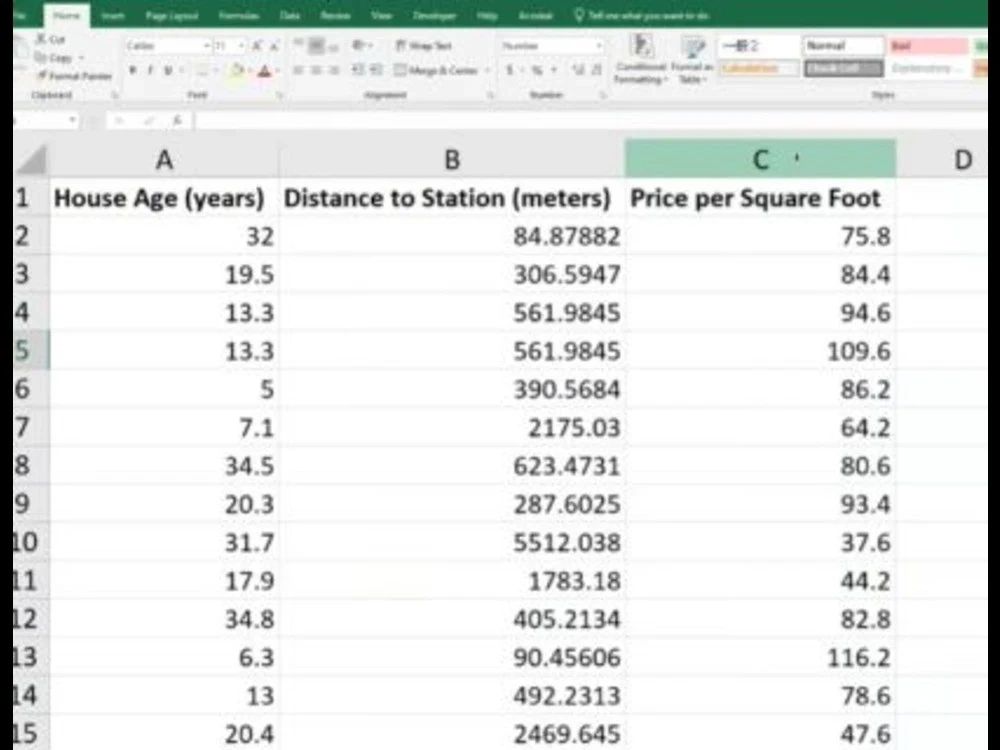
Task: Select cell 'House Age (years)'
Action: coord(164,198)
